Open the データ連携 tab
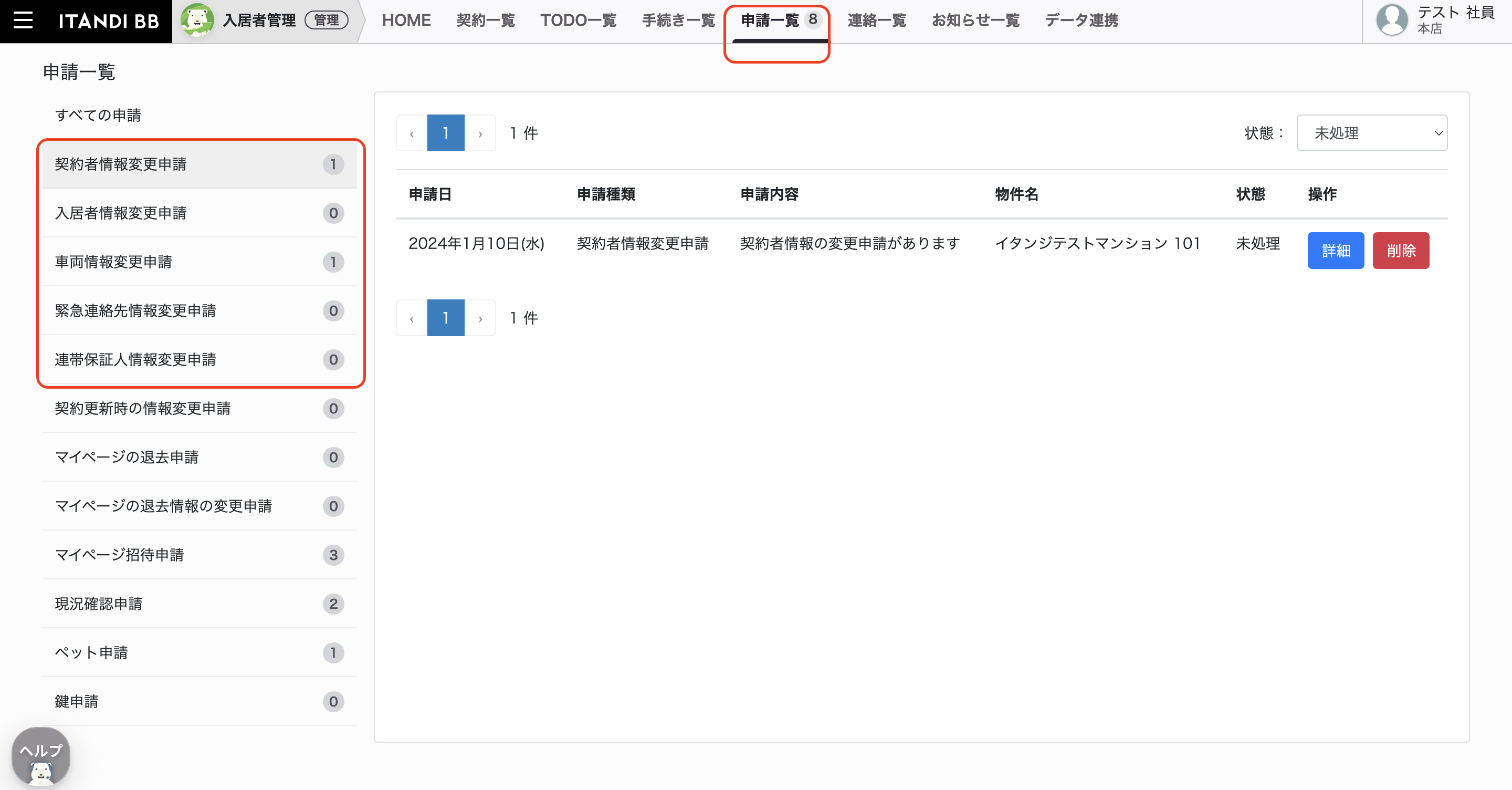Image resolution: width=1512 pixels, height=790 pixels. coord(1081,20)
